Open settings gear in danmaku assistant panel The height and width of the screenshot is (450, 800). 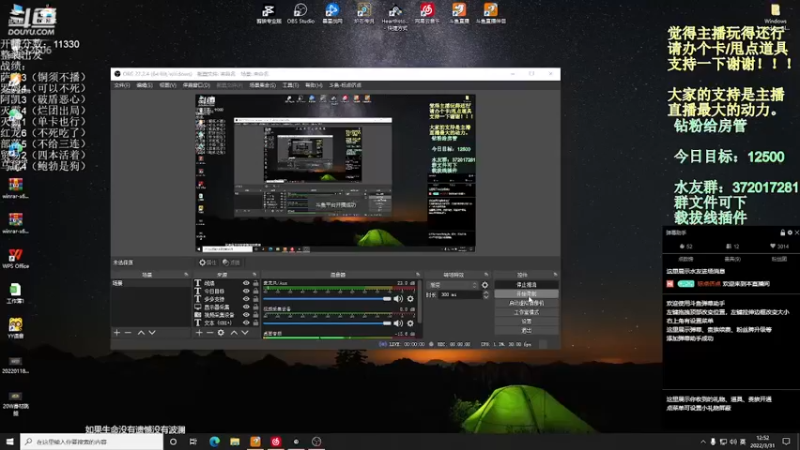790,233
